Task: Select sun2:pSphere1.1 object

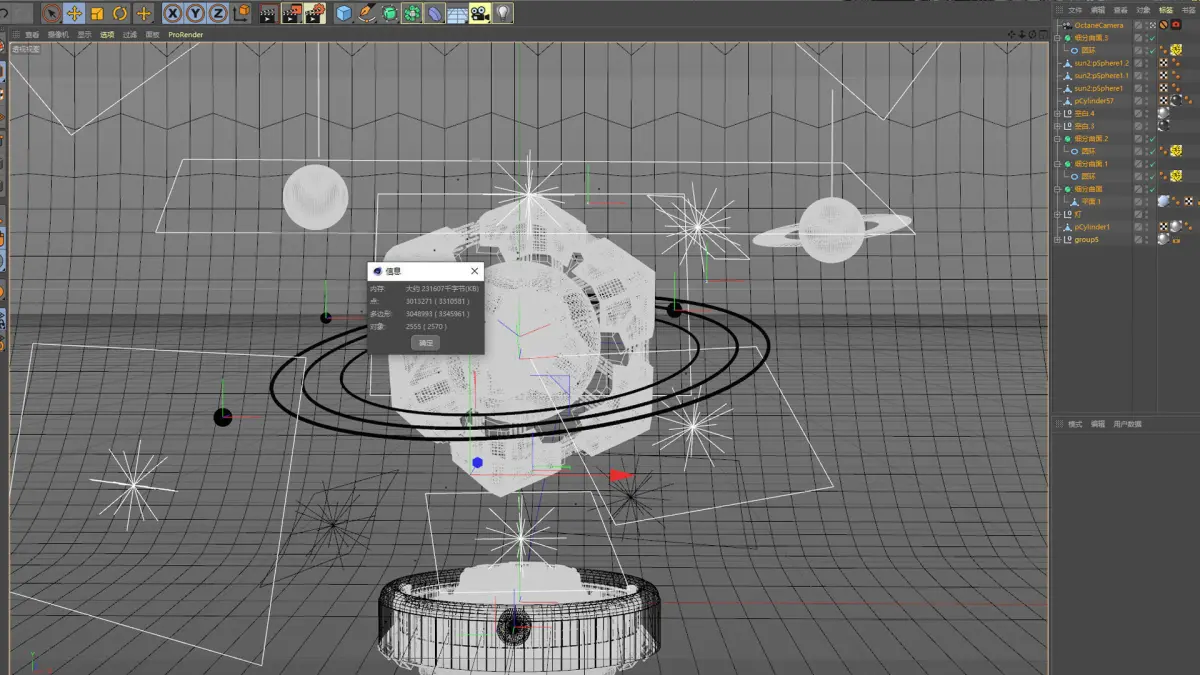Action: (x=1101, y=75)
